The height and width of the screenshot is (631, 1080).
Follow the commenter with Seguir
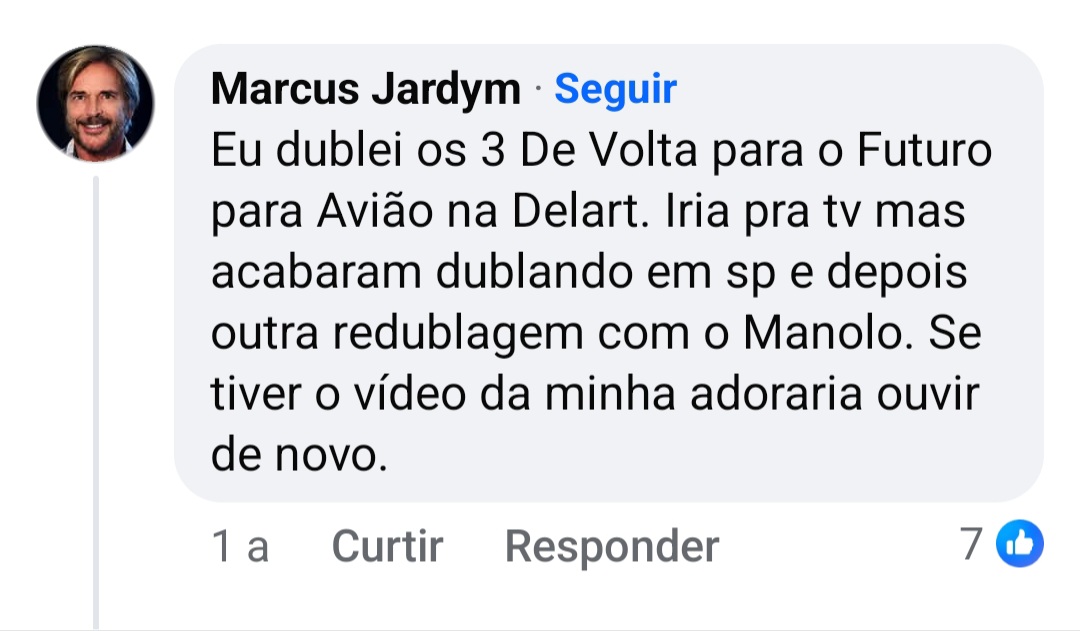[615, 90]
